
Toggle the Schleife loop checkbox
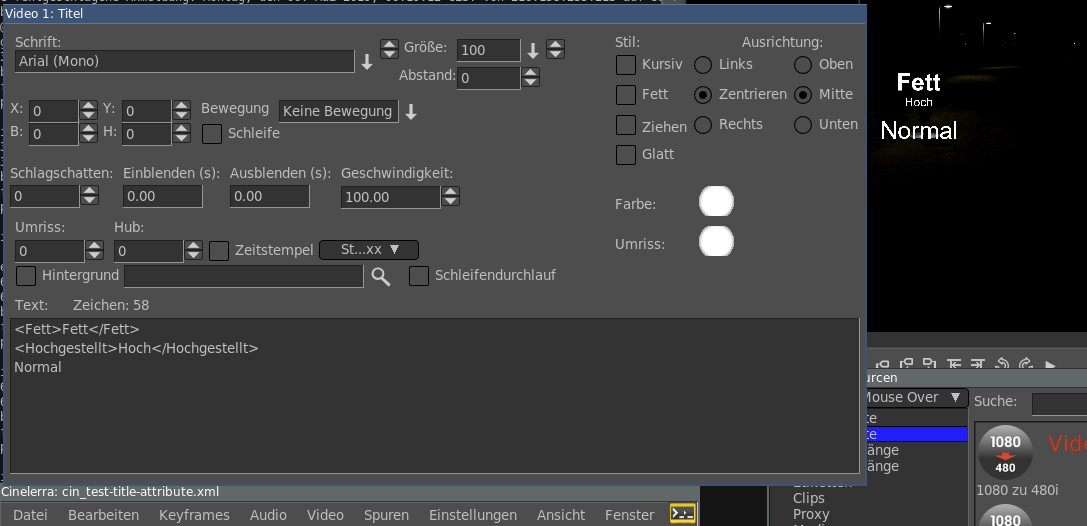click(x=212, y=133)
